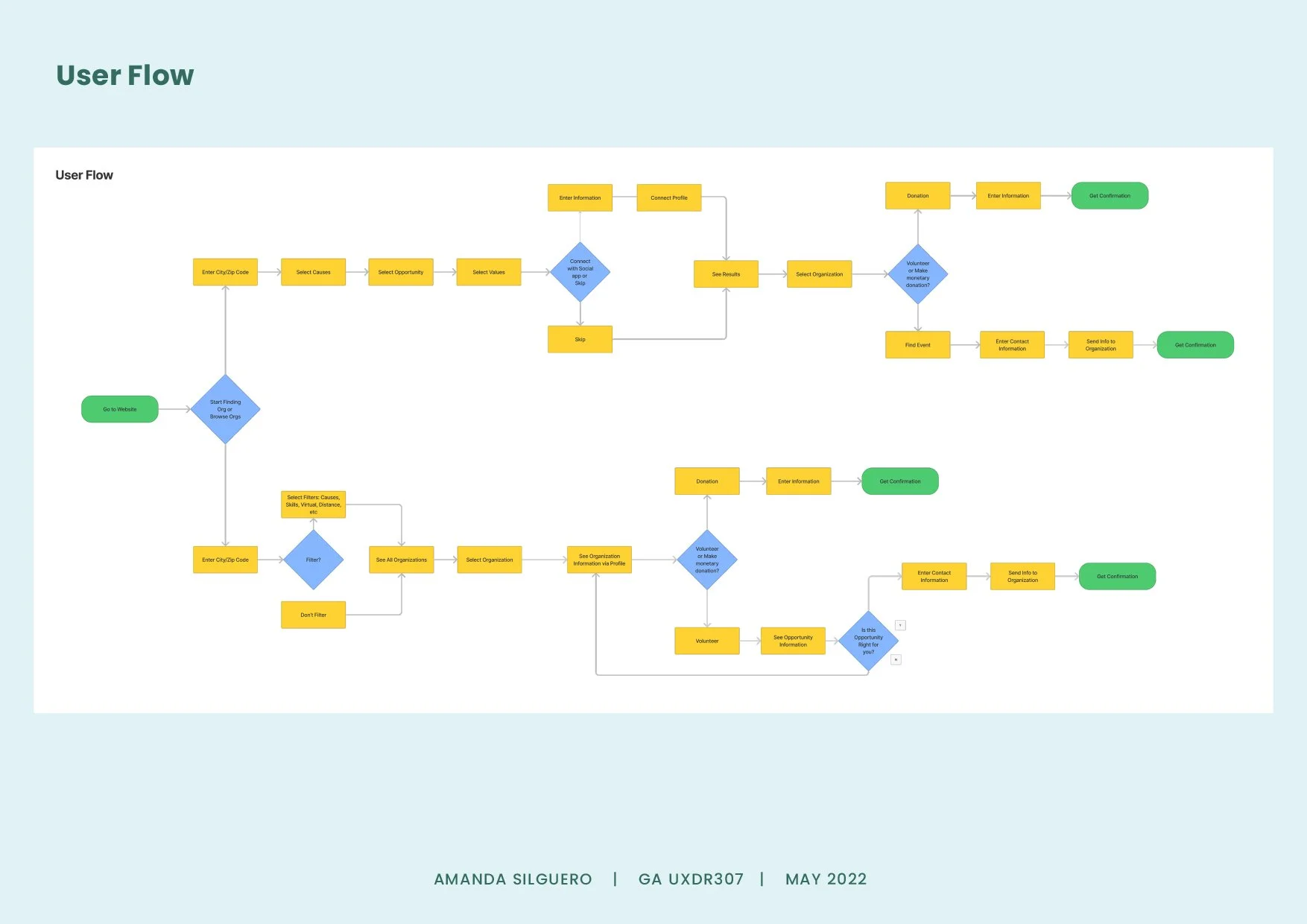Image resolution: width=1307 pixels, height=924 pixels.
Task: Click the See Opportunity Information box
Action: (793, 641)
